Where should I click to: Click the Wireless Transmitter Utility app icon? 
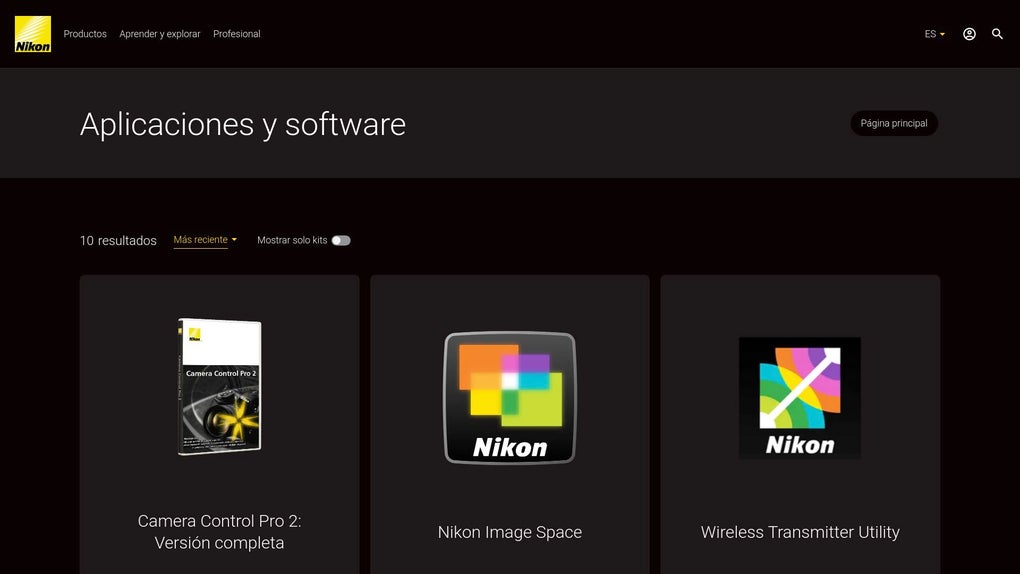pos(800,398)
